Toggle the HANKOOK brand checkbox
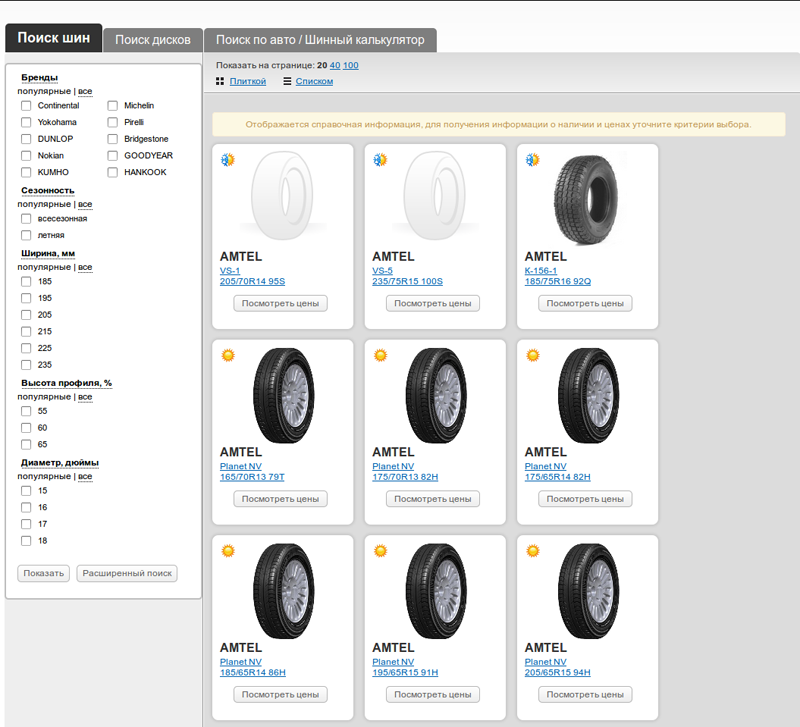 113,172
